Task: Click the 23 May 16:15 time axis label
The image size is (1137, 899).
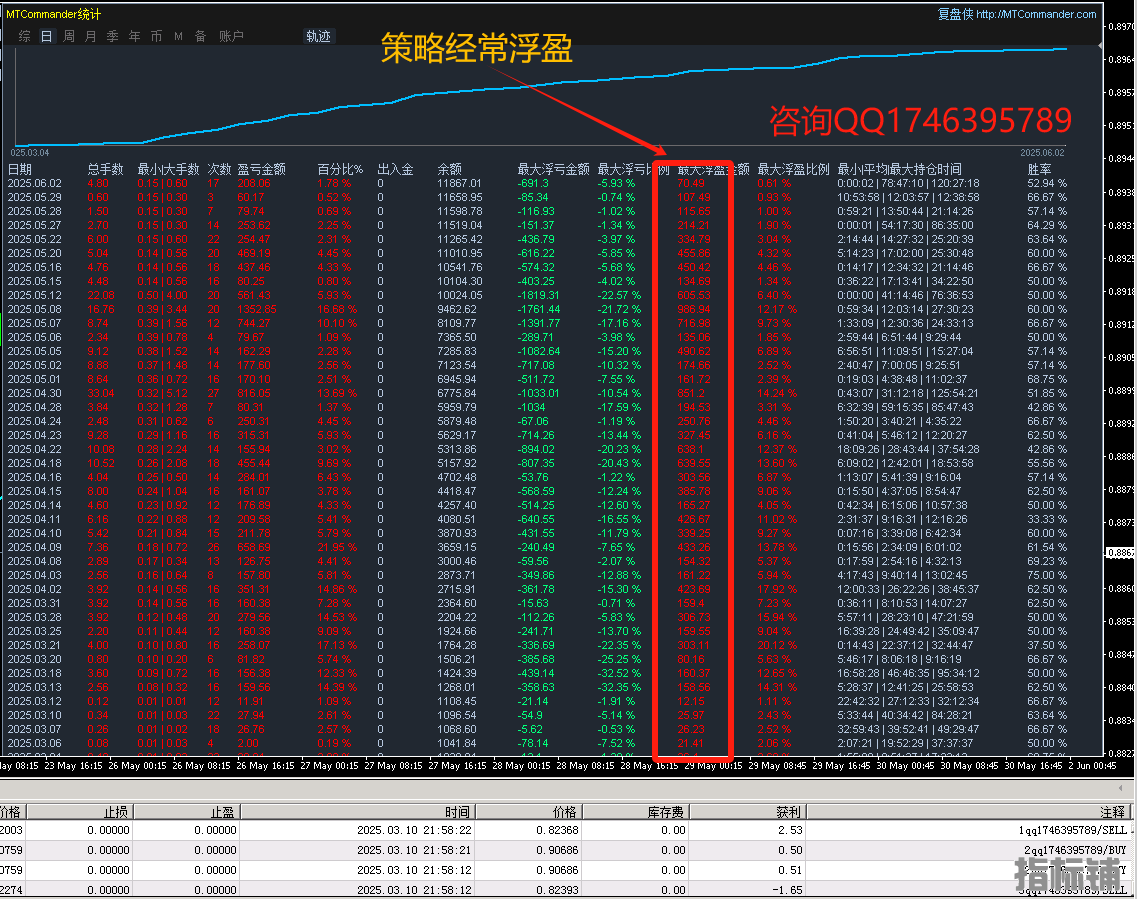Action: [x=73, y=766]
